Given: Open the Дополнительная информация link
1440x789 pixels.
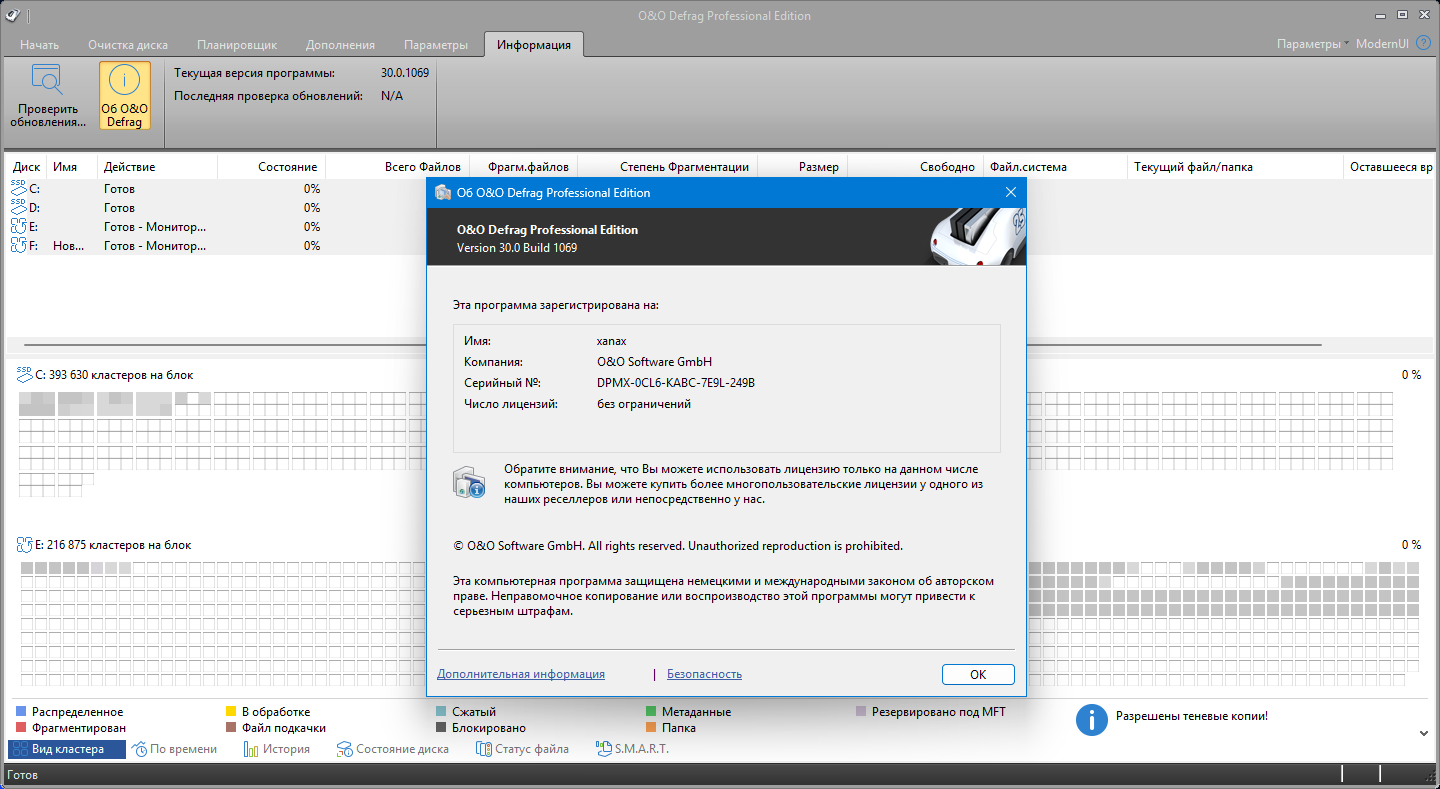Looking at the screenshot, I should tap(520, 674).
